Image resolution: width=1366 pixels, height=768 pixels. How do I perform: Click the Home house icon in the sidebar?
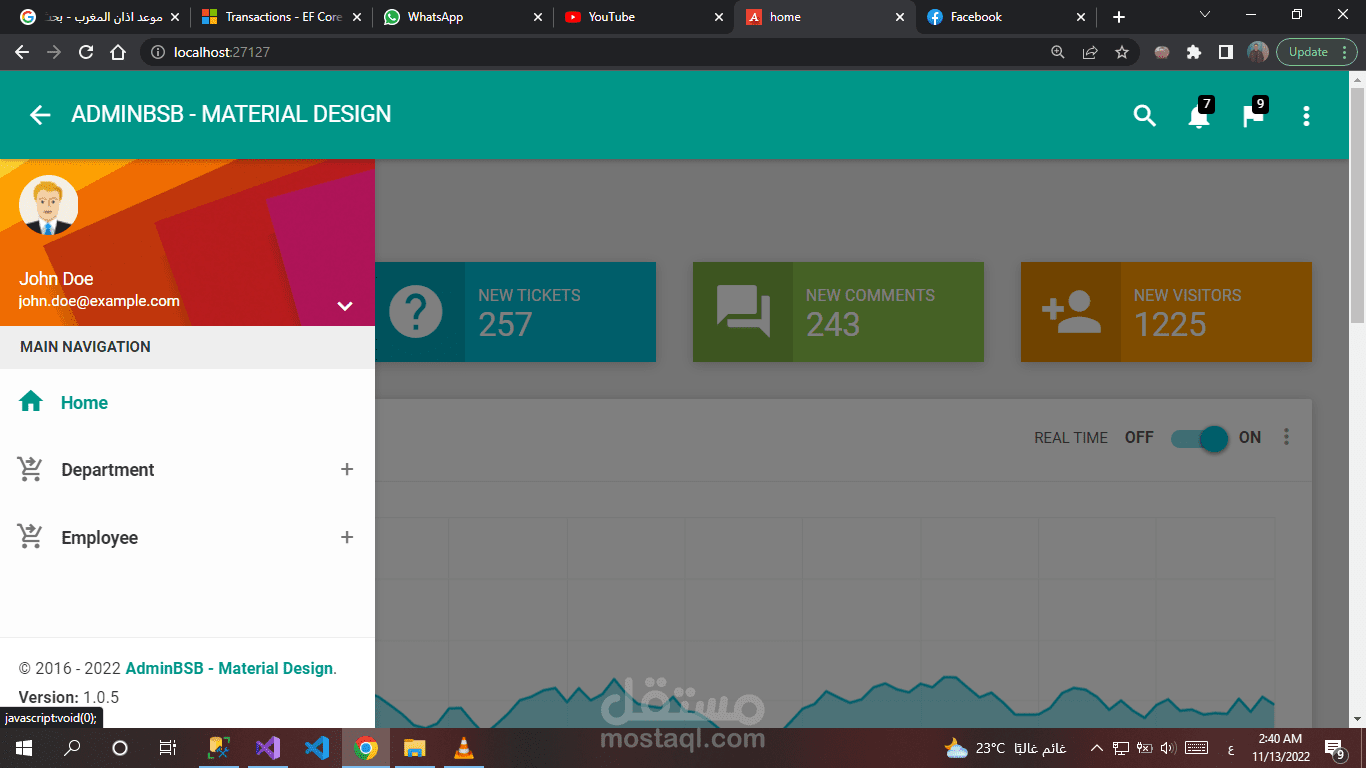[x=31, y=402]
